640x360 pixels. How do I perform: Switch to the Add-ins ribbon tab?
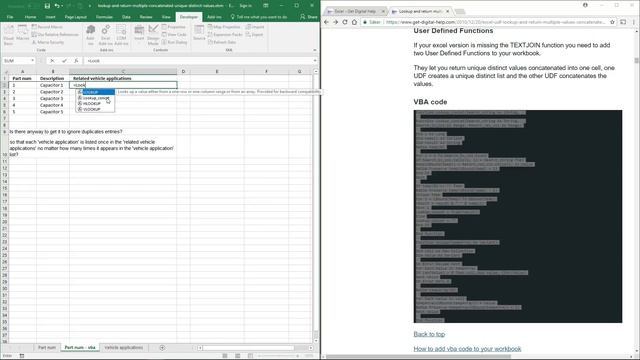click(214, 17)
